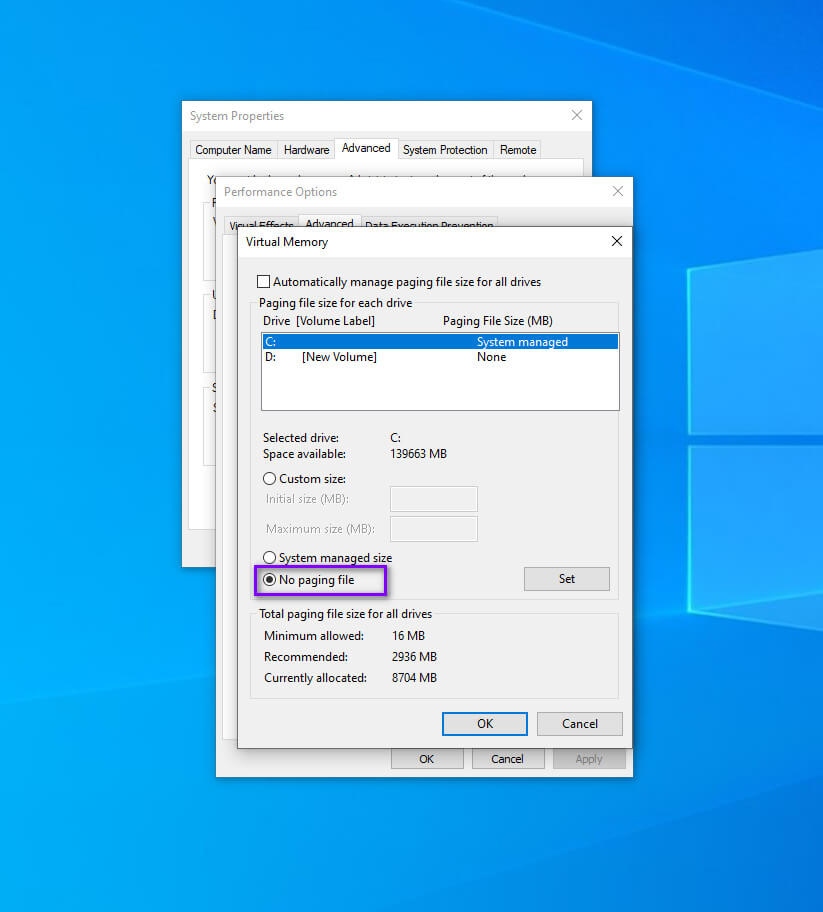Viewport: 823px width, 912px height.
Task: Open the System Protection tab
Action: [445, 149]
